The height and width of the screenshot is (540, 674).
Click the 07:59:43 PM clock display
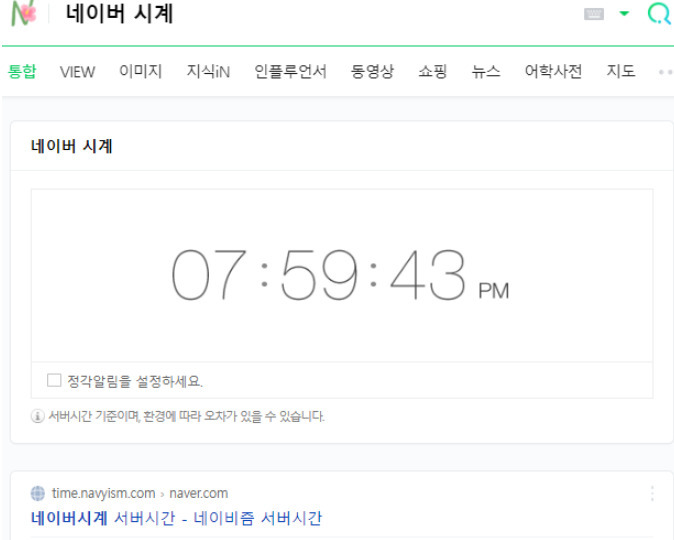(x=340, y=275)
